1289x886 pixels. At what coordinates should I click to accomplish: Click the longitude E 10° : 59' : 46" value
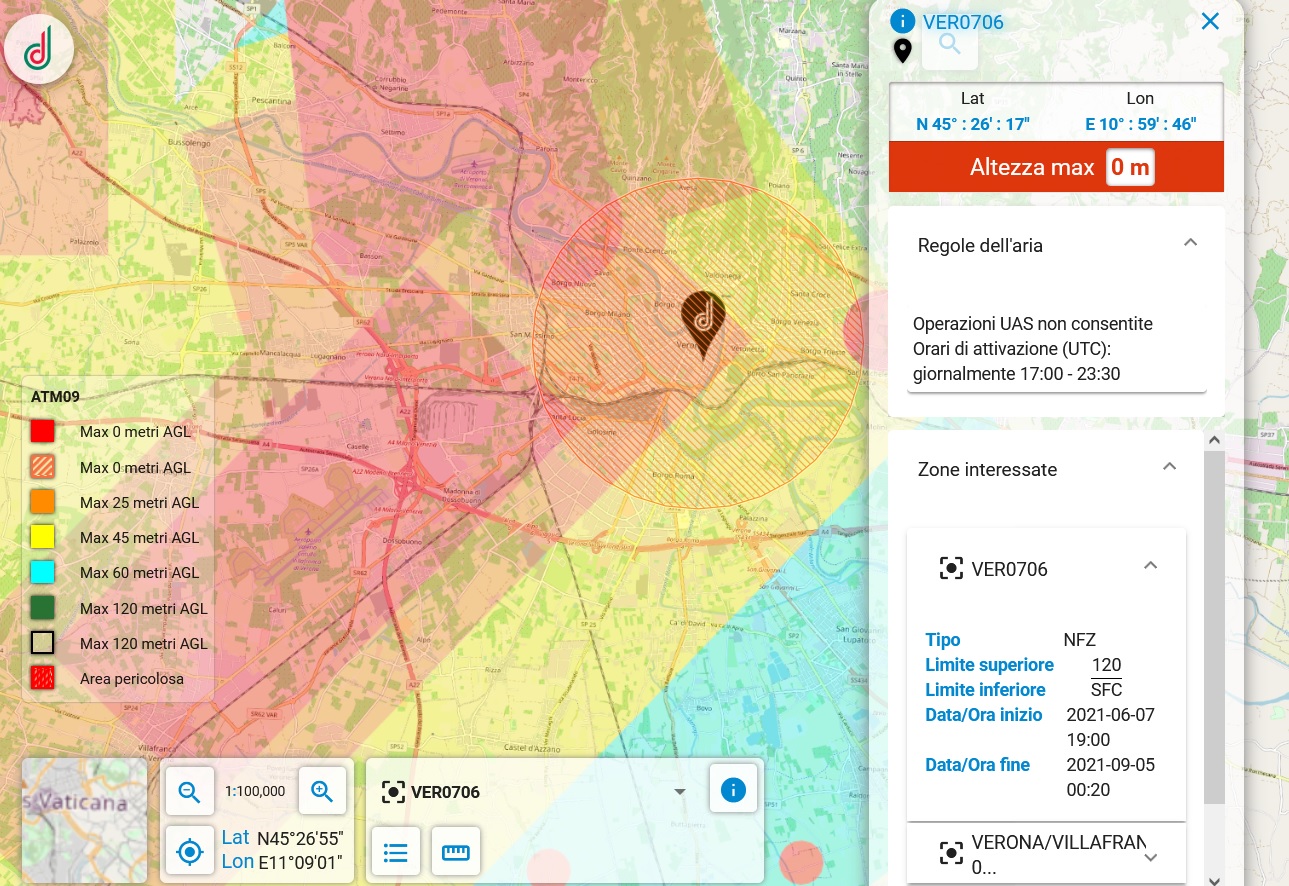click(x=1141, y=125)
